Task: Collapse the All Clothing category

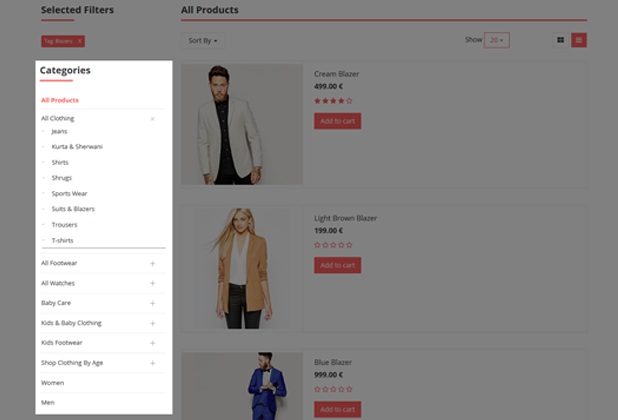Action: (x=152, y=119)
